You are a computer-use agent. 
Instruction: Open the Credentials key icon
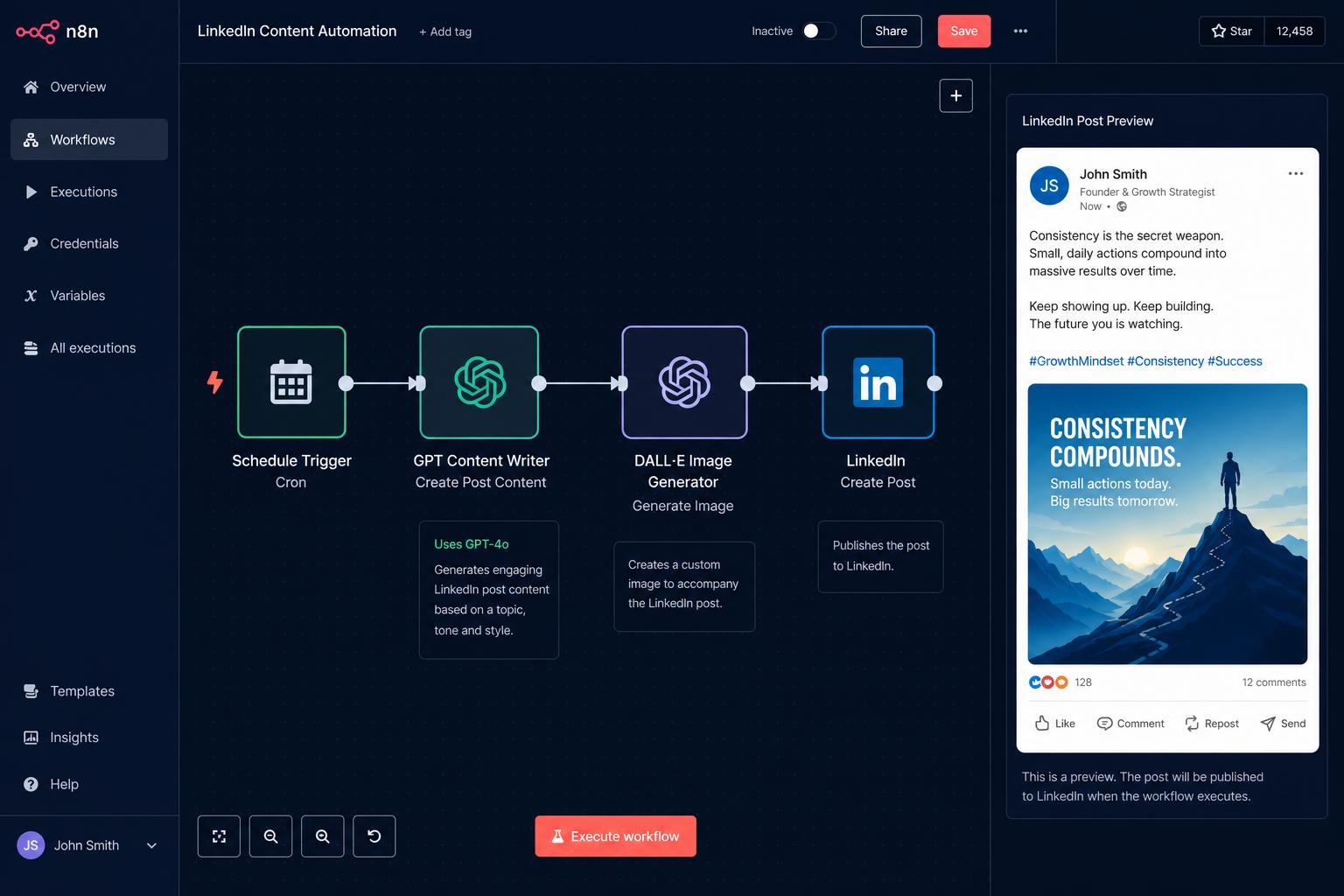click(x=31, y=244)
